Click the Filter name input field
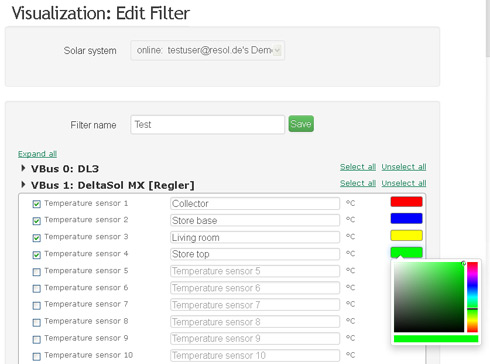The width and height of the screenshot is (490, 364). [207, 125]
